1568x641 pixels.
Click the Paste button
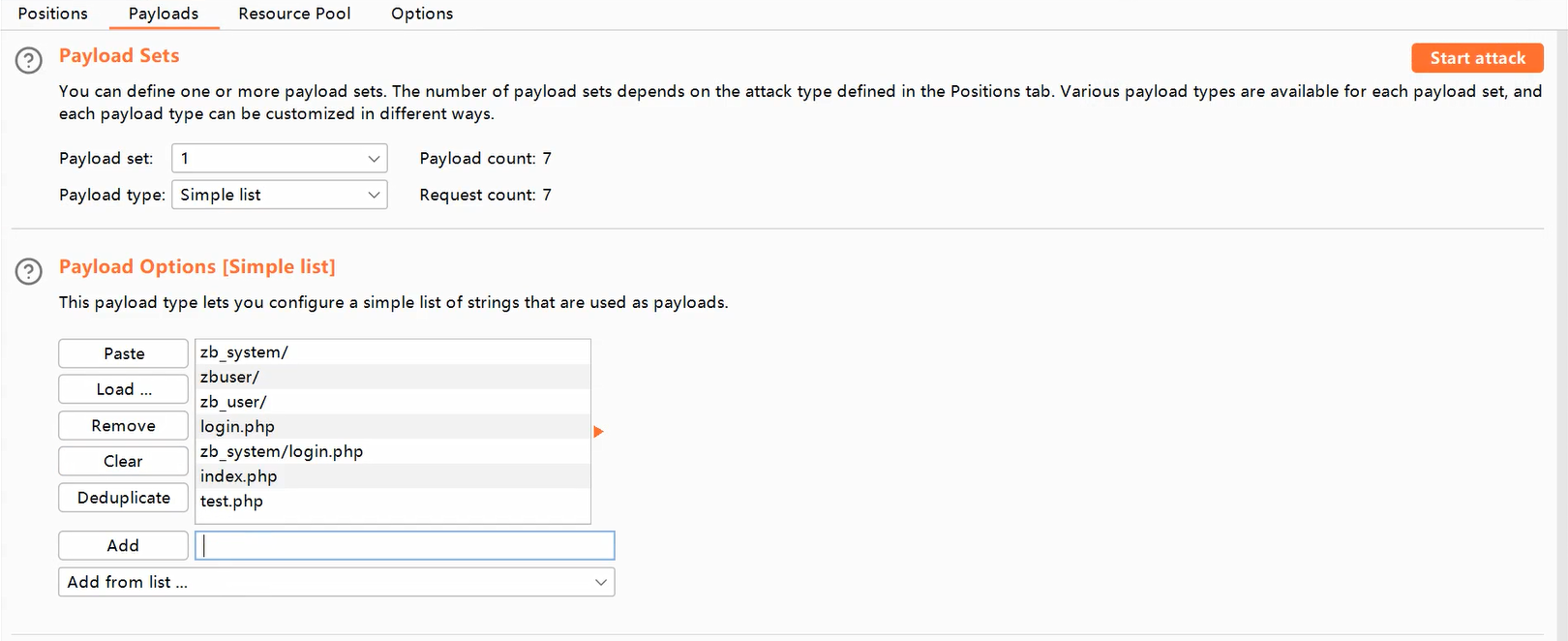[124, 353]
